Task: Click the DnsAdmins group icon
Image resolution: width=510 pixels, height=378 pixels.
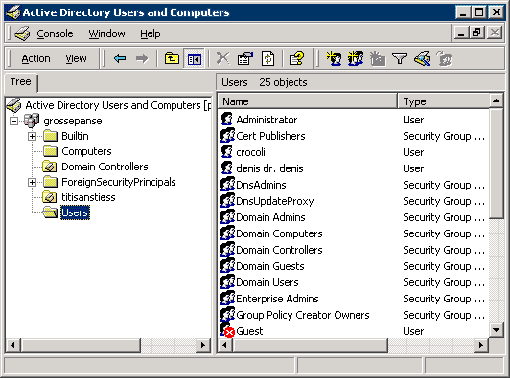Action: coord(227,184)
